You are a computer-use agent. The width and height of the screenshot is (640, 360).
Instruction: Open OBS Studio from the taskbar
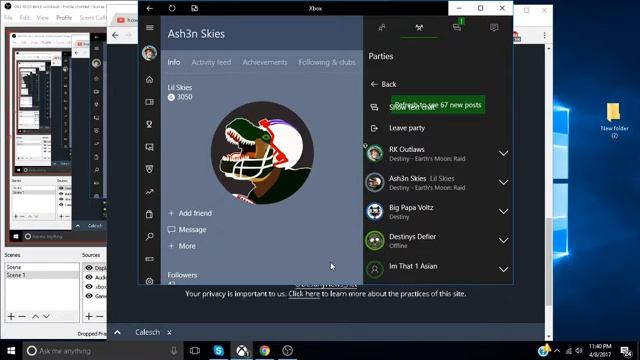(287, 350)
